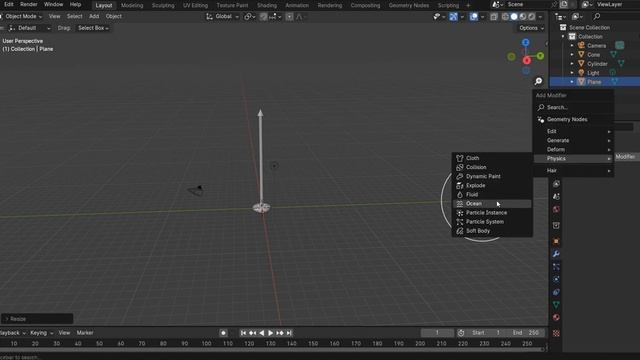
Task: Jump to the timeline start frame
Action: pyautogui.click(x=243, y=333)
